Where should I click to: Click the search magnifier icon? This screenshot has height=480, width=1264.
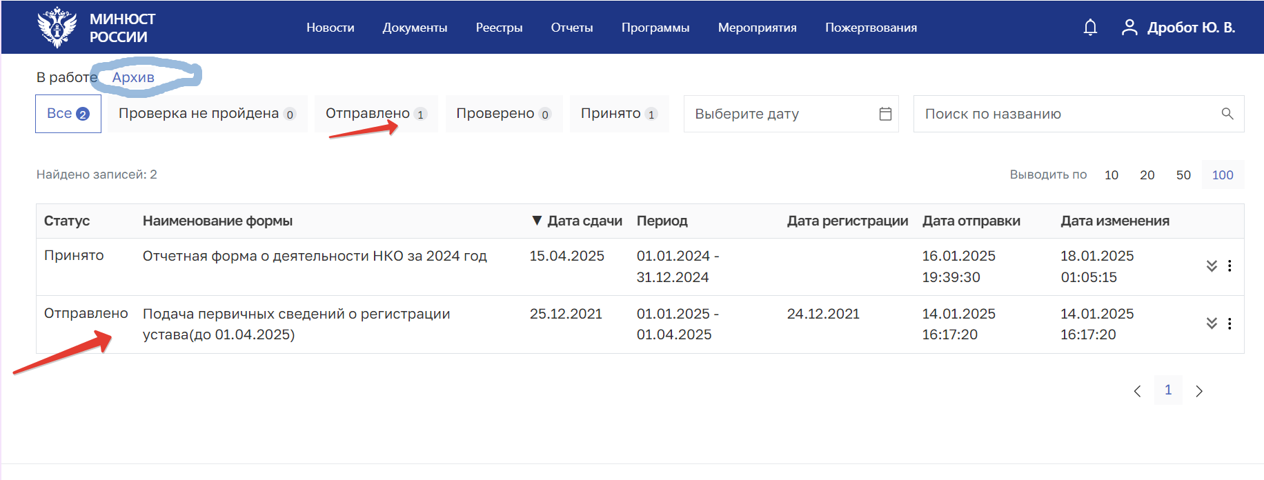click(1228, 114)
